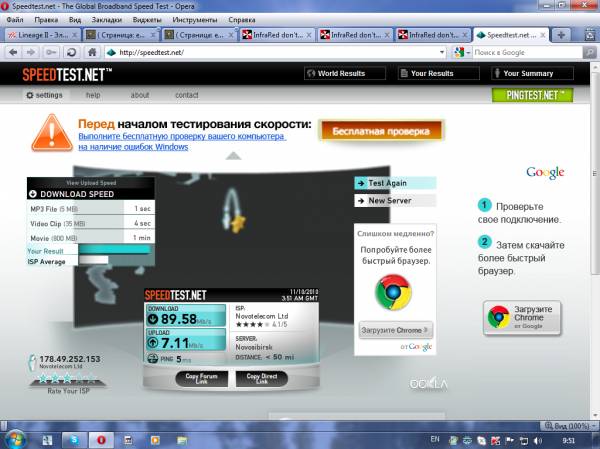
Task: Click the URL address field
Action: pyautogui.click(x=275, y=52)
